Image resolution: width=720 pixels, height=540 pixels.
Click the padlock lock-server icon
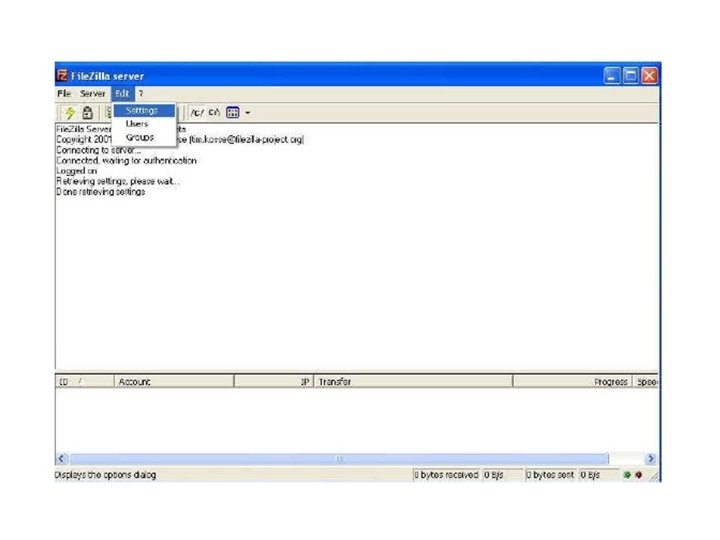87,112
